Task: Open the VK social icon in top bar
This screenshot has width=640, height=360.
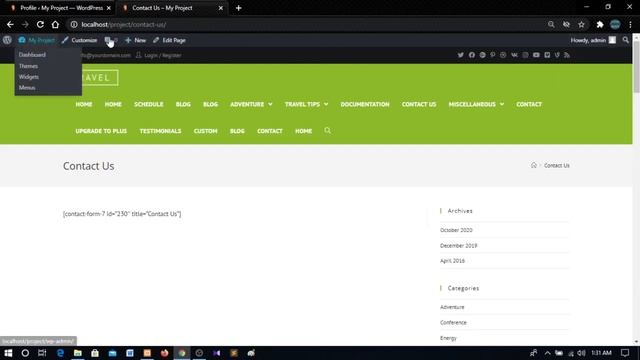Action: (514, 55)
